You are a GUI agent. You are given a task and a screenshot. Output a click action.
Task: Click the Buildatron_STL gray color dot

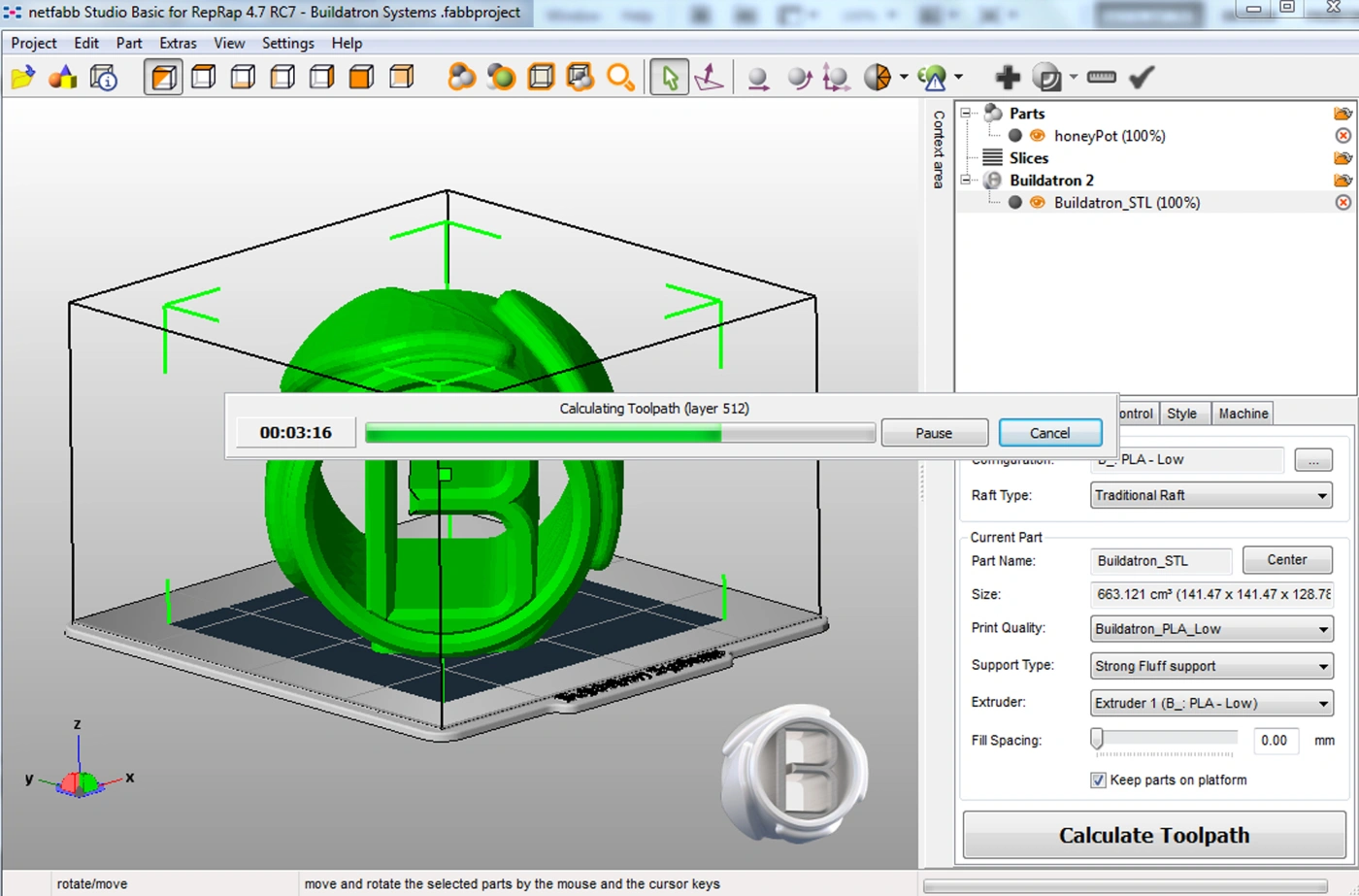(x=1014, y=203)
